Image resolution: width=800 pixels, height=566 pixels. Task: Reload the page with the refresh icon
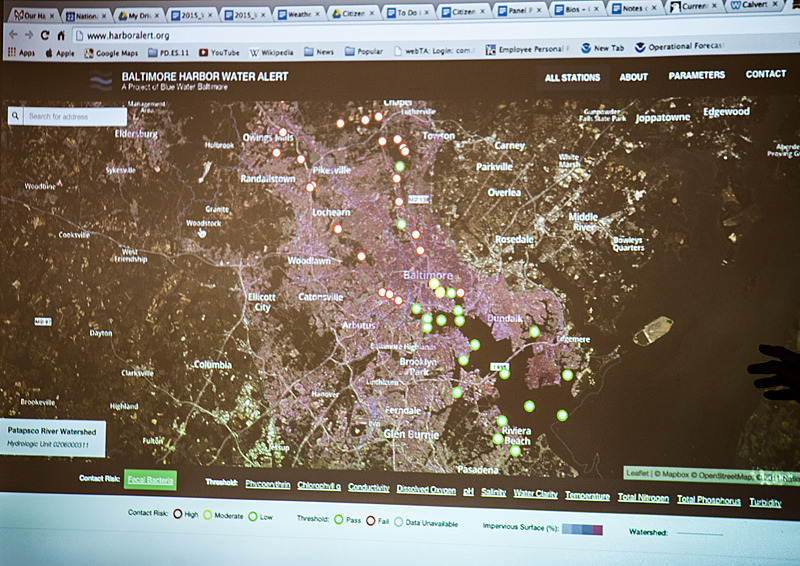click(x=45, y=34)
